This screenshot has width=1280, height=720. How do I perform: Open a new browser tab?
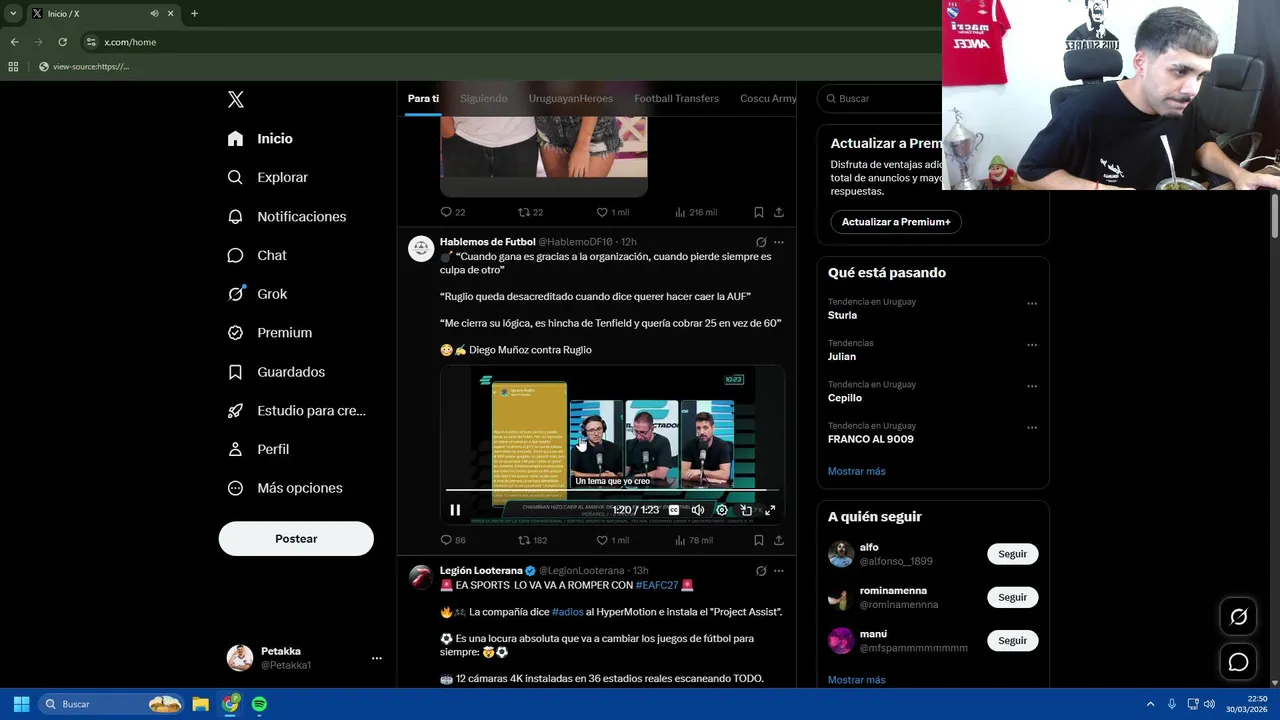[x=194, y=14]
